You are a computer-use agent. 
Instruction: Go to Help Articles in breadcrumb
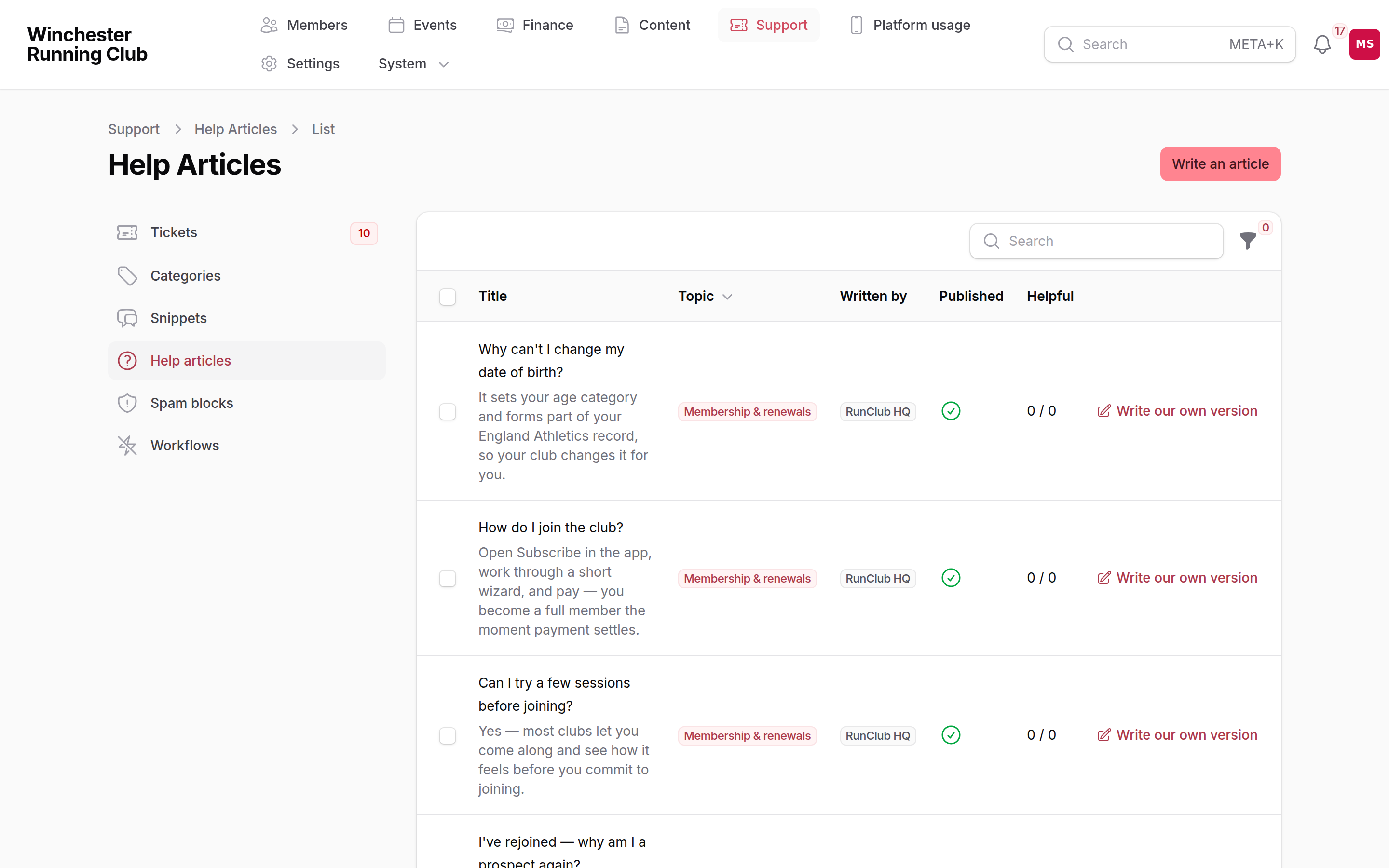(x=235, y=129)
